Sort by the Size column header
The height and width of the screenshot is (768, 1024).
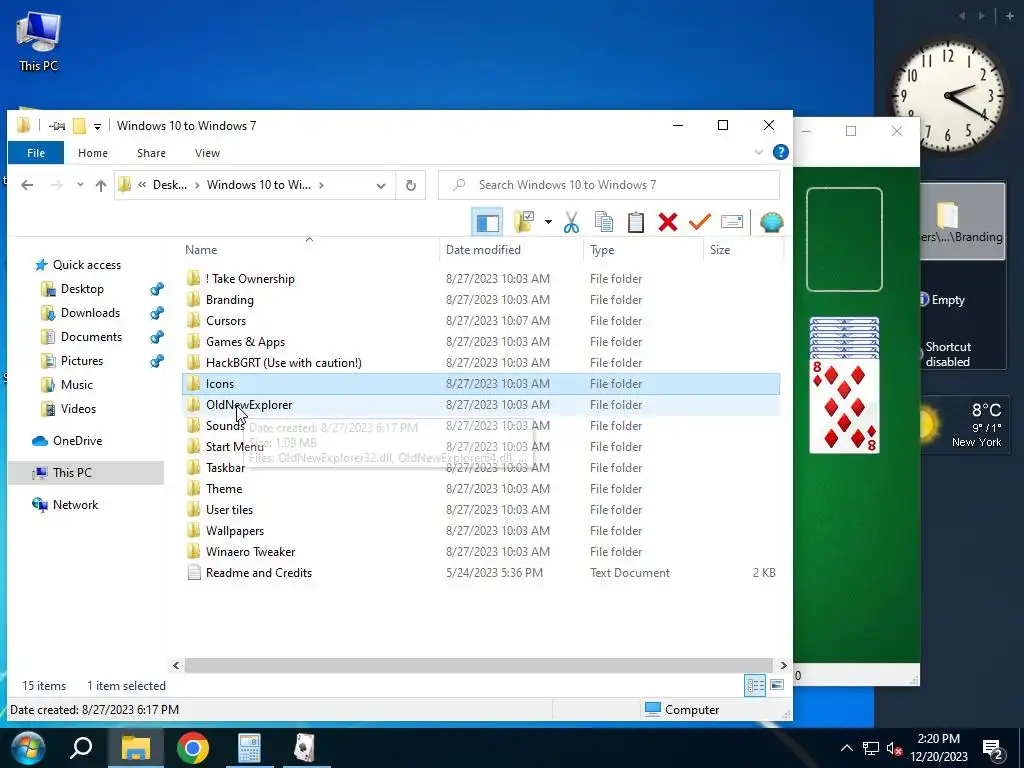coord(720,249)
